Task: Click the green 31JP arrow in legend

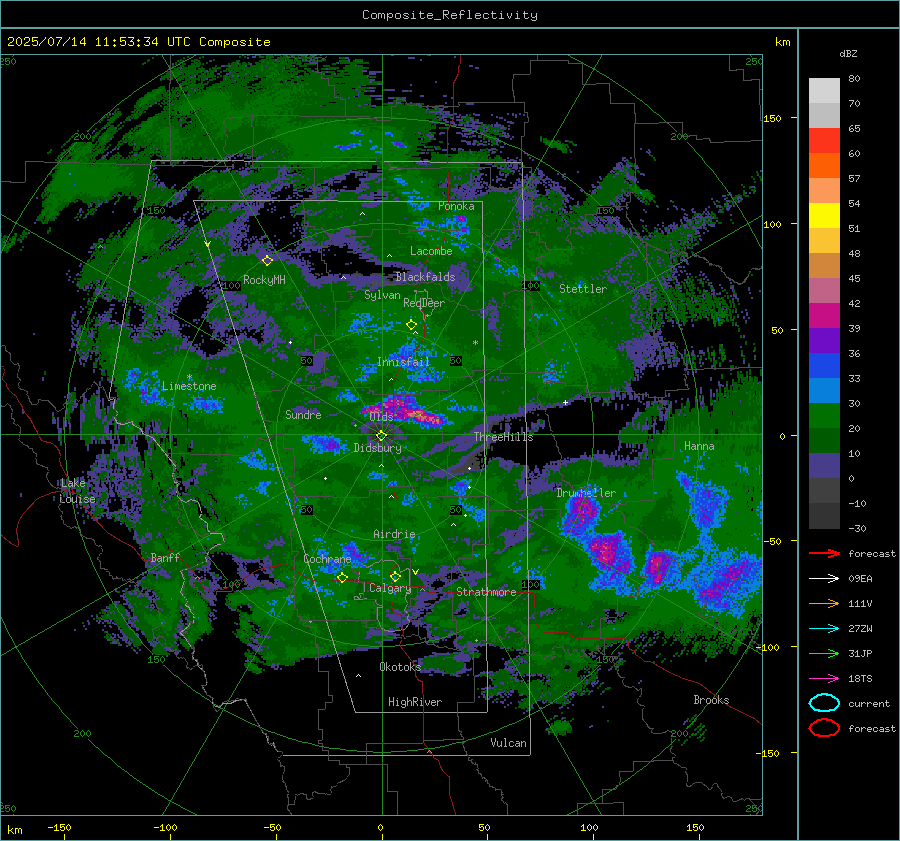Action: pyautogui.click(x=824, y=653)
